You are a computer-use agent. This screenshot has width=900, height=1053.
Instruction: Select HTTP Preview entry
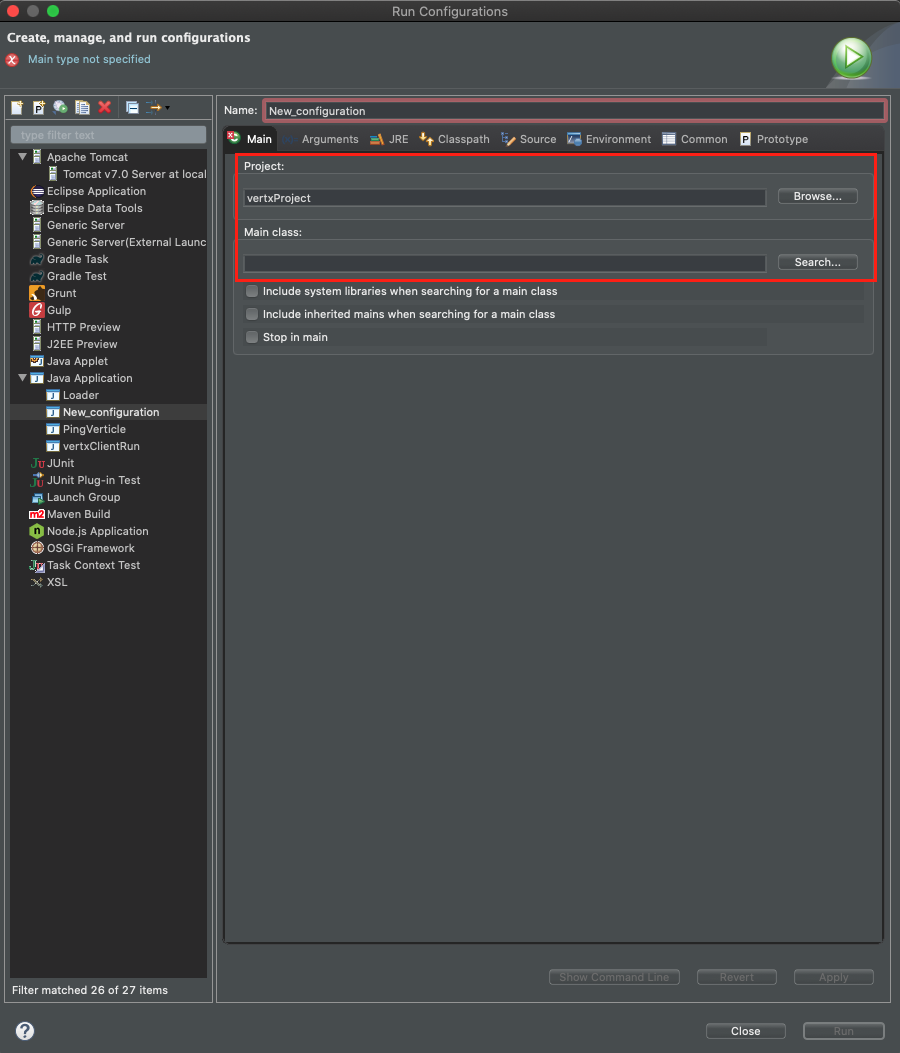tap(75, 327)
